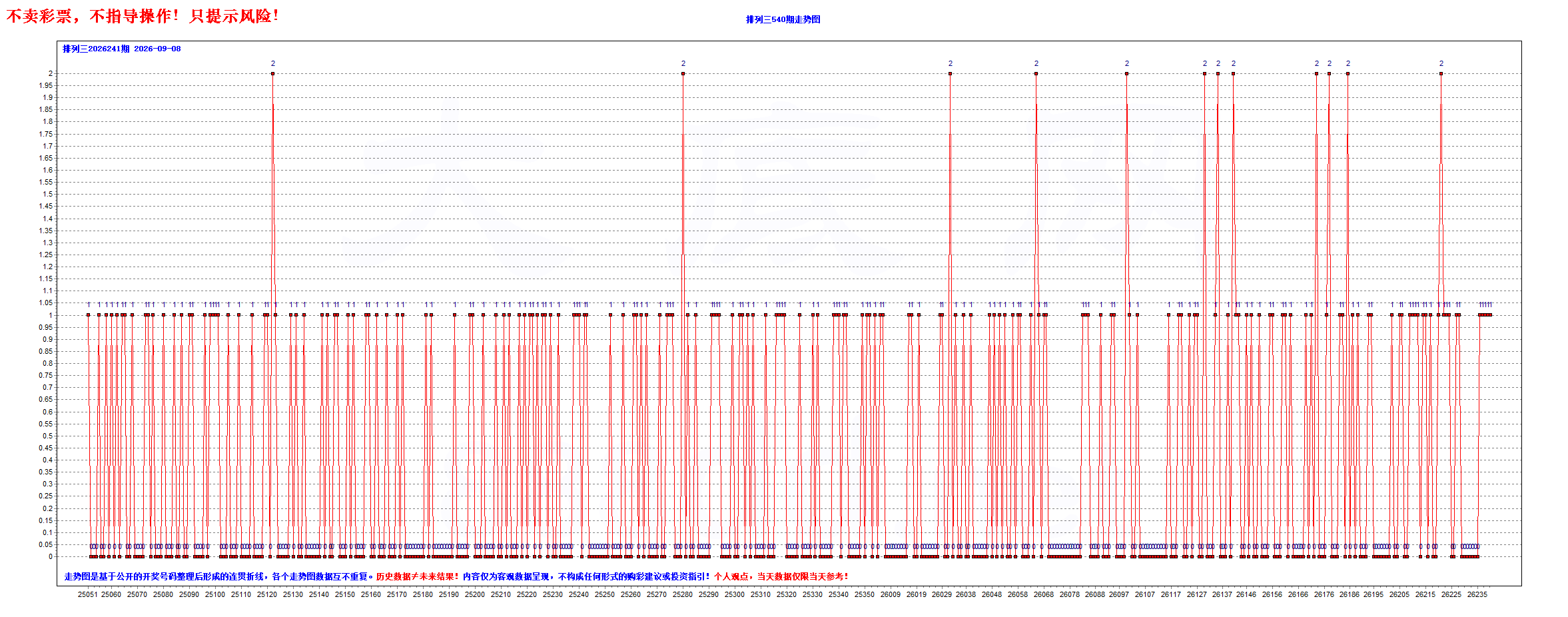
Task: Click the x-axis label 25120
Action: pyautogui.click(x=267, y=594)
